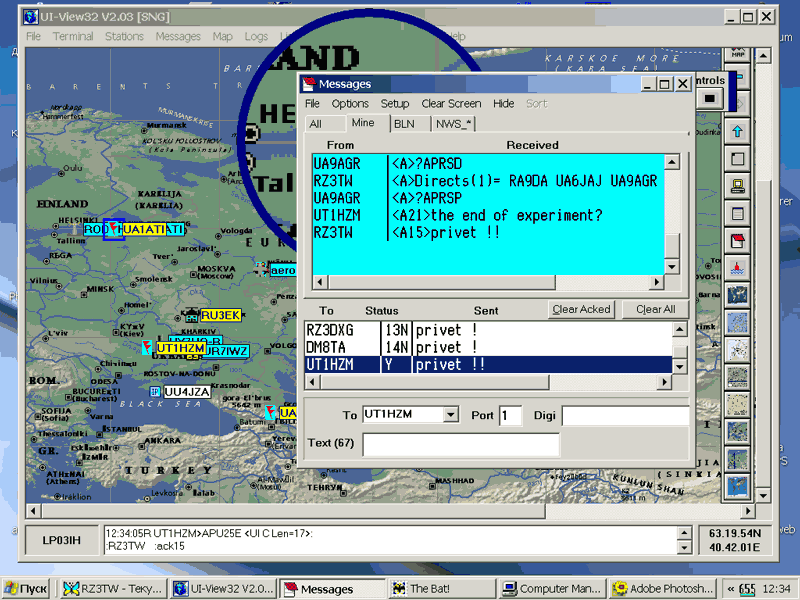This screenshot has width=800, height=600.
Task: Focus the Digi input field
Action: (626, 415)
